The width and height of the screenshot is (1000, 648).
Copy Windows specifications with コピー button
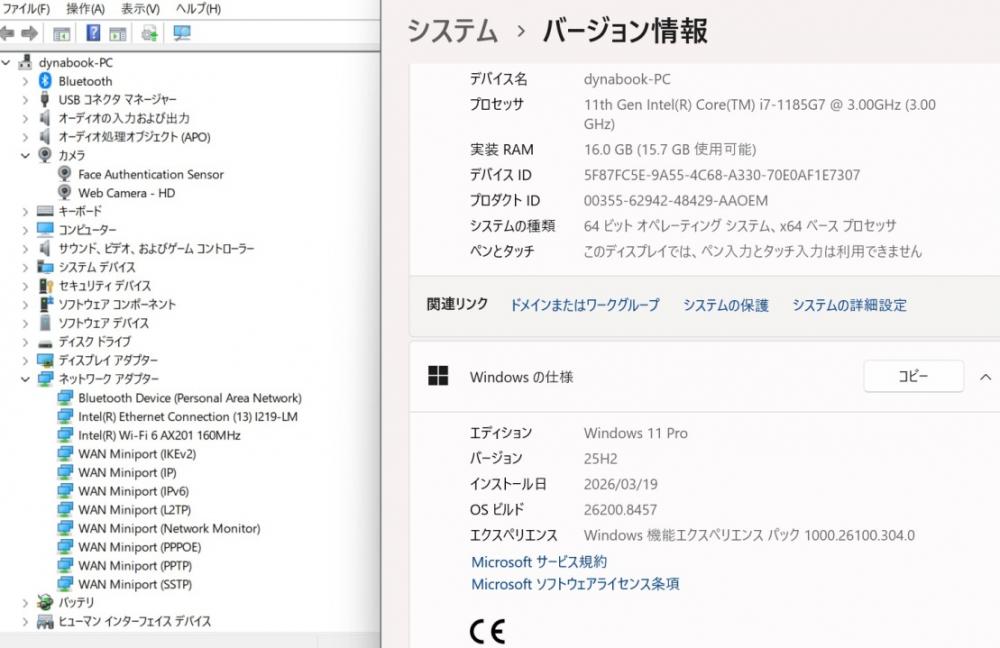pos(913,376)
